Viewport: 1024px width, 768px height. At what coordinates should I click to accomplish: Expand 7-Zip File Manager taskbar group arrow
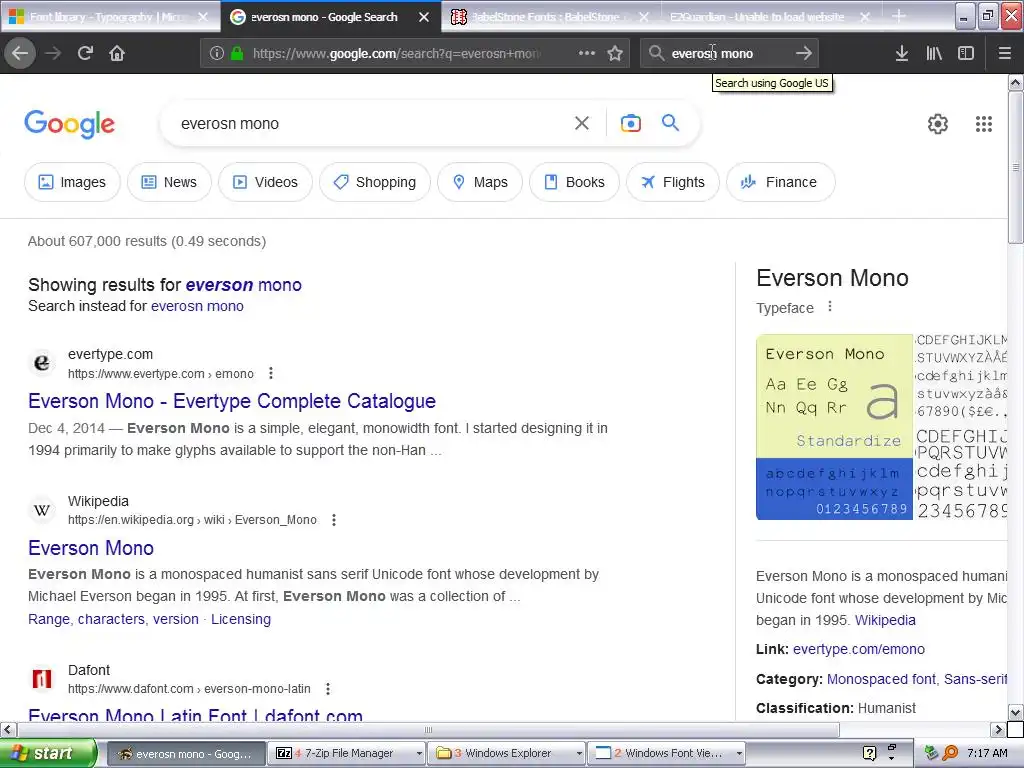point(419,754)
